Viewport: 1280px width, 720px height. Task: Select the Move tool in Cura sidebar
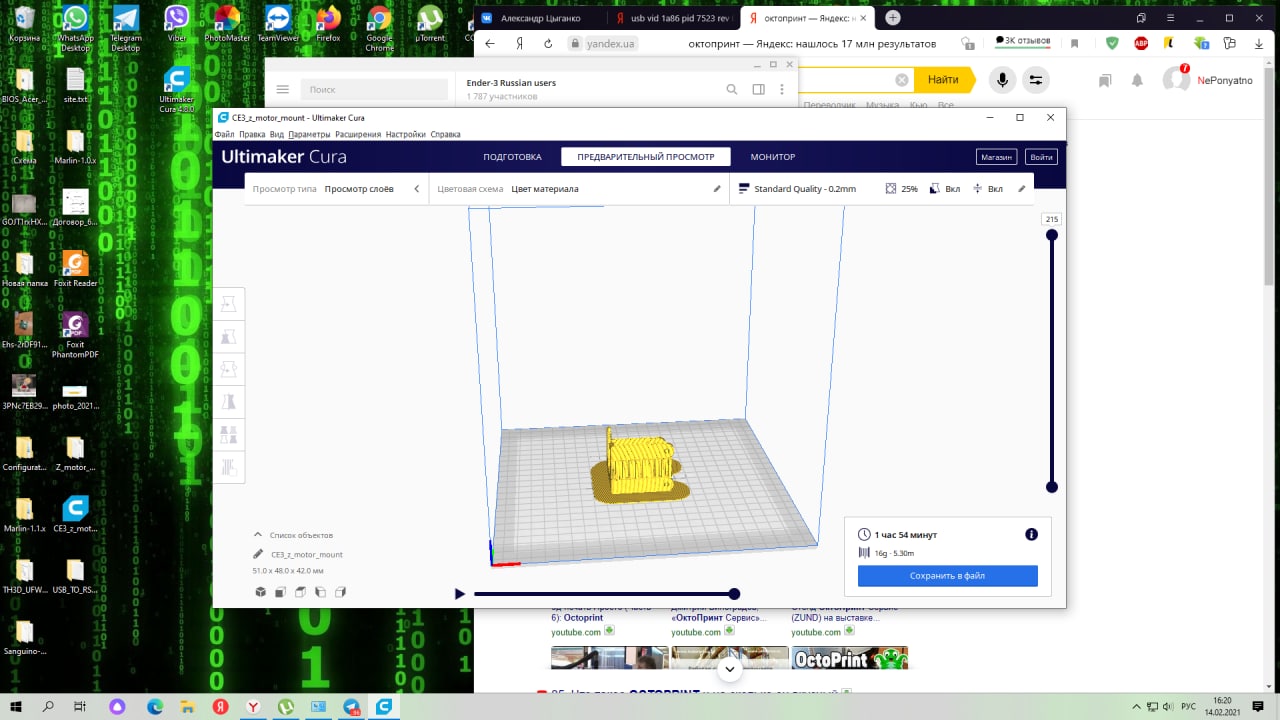click(229, 304)
